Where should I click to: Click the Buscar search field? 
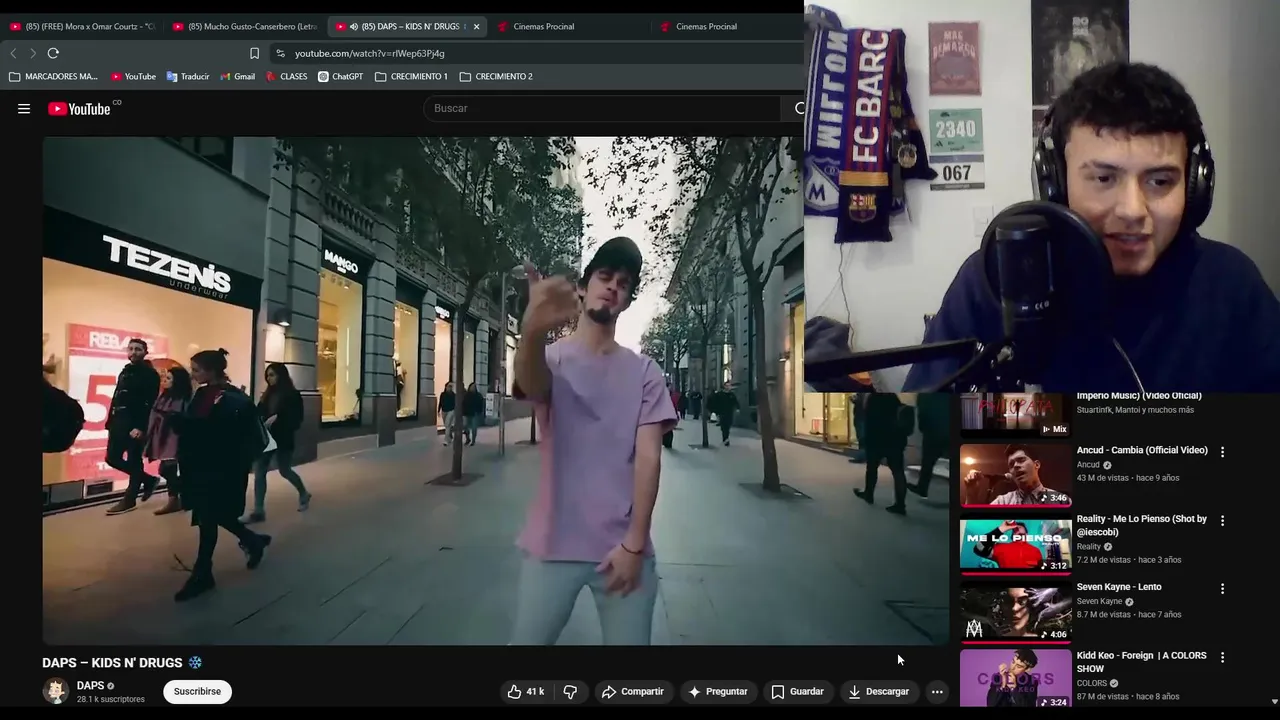pyautogui.click(x=602, y=108)
